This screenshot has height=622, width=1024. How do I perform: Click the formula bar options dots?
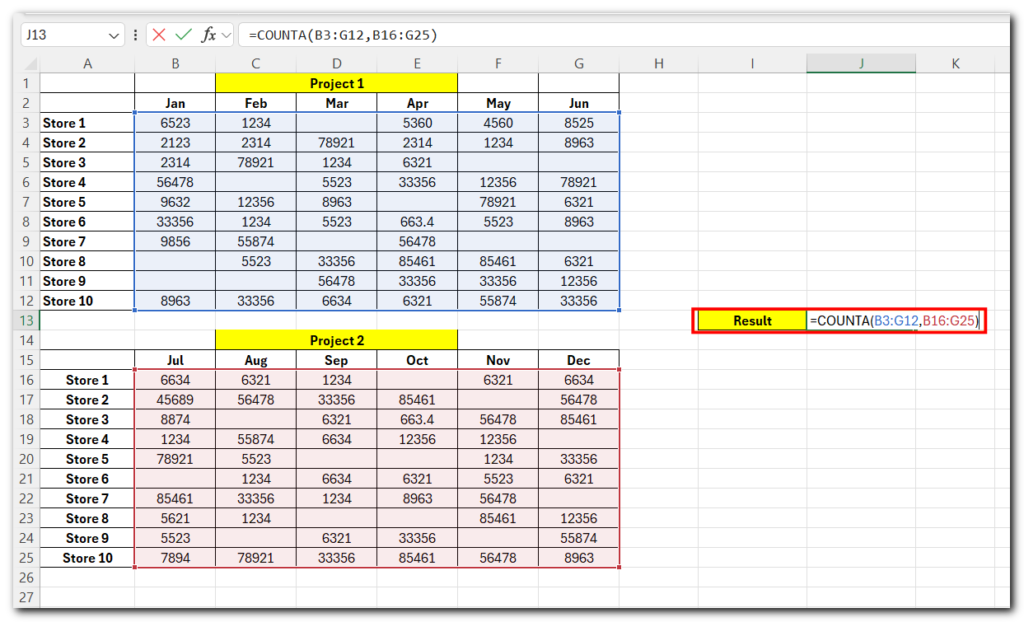[135, 35]
